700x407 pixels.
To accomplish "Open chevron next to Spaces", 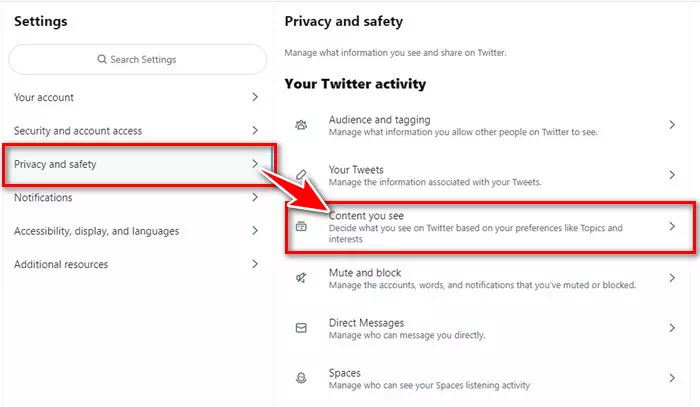I will [x=672, y=378].
